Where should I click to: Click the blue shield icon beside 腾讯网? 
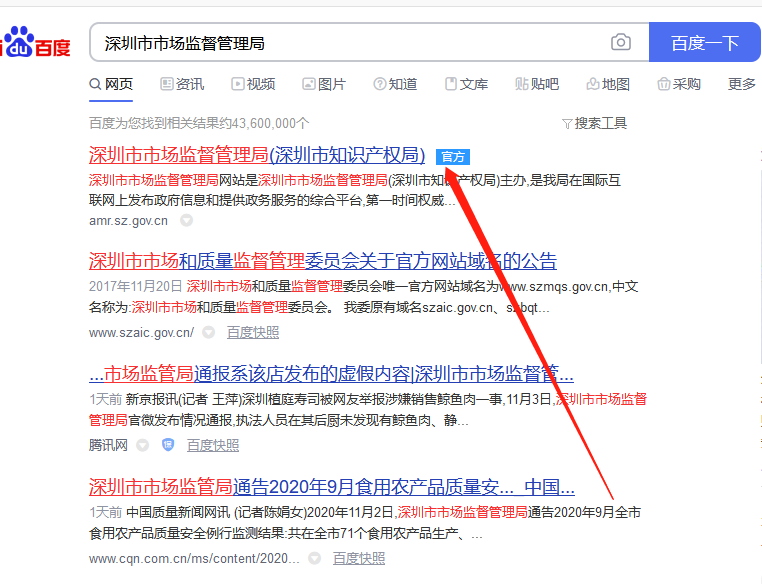167,445
